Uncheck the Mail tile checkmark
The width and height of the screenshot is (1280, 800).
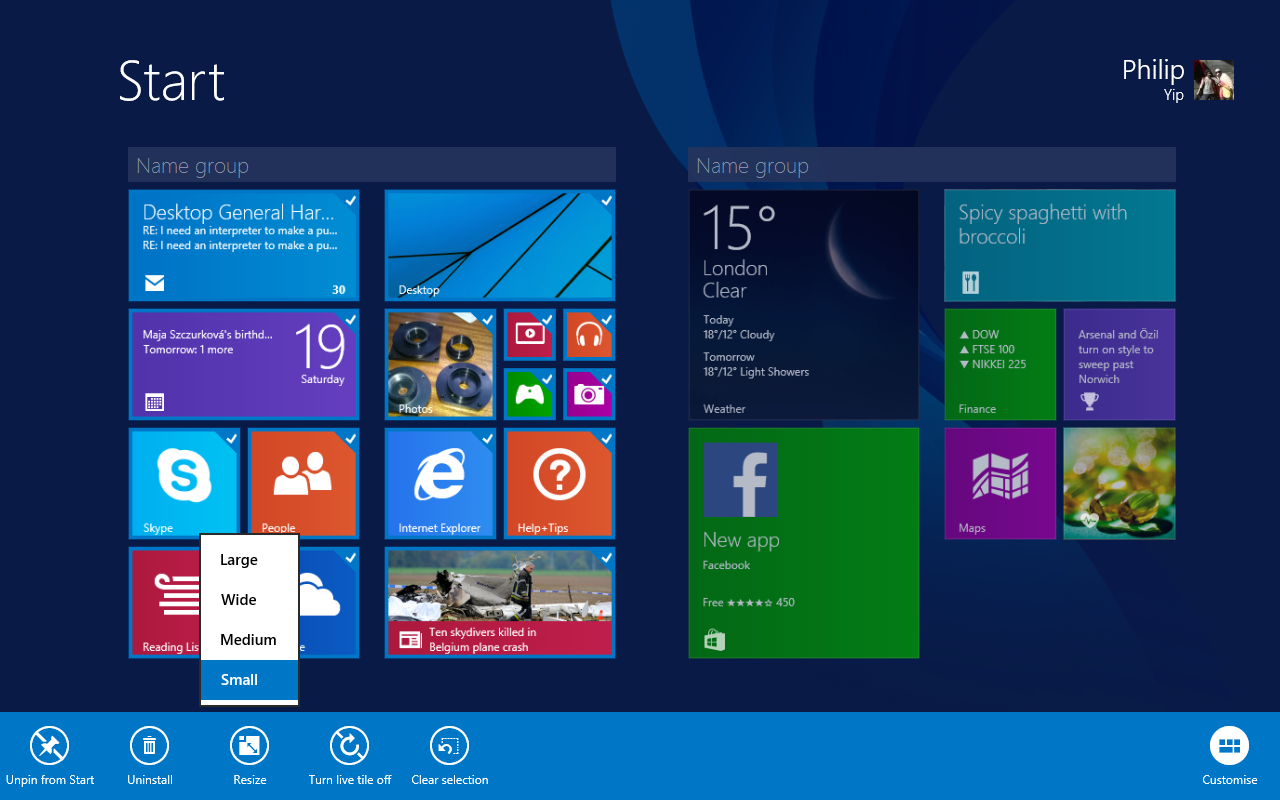coord(350,200)
